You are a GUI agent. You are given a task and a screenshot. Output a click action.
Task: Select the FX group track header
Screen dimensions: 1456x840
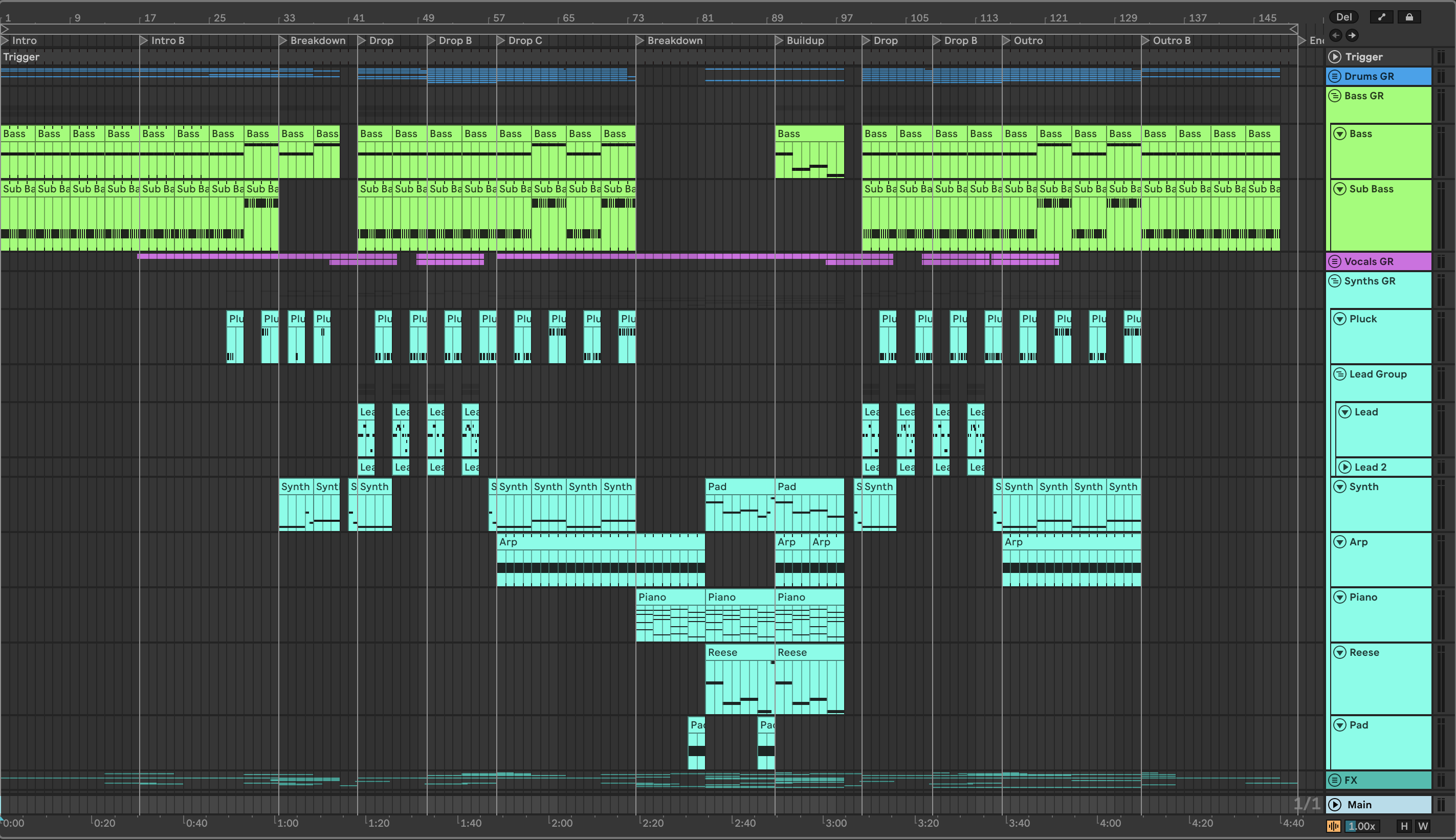pyautogui.click(x=1384, y=780)
